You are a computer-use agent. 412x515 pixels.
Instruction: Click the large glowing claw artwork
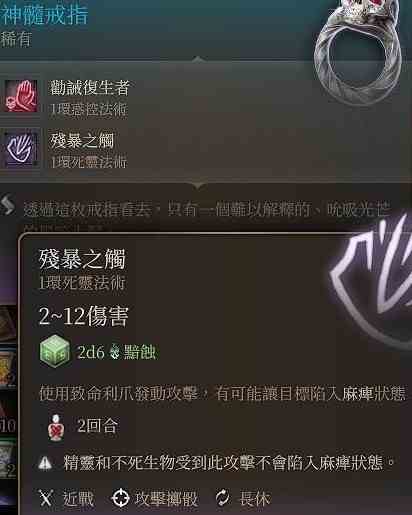pyautogui.click(x=374, y=277)
